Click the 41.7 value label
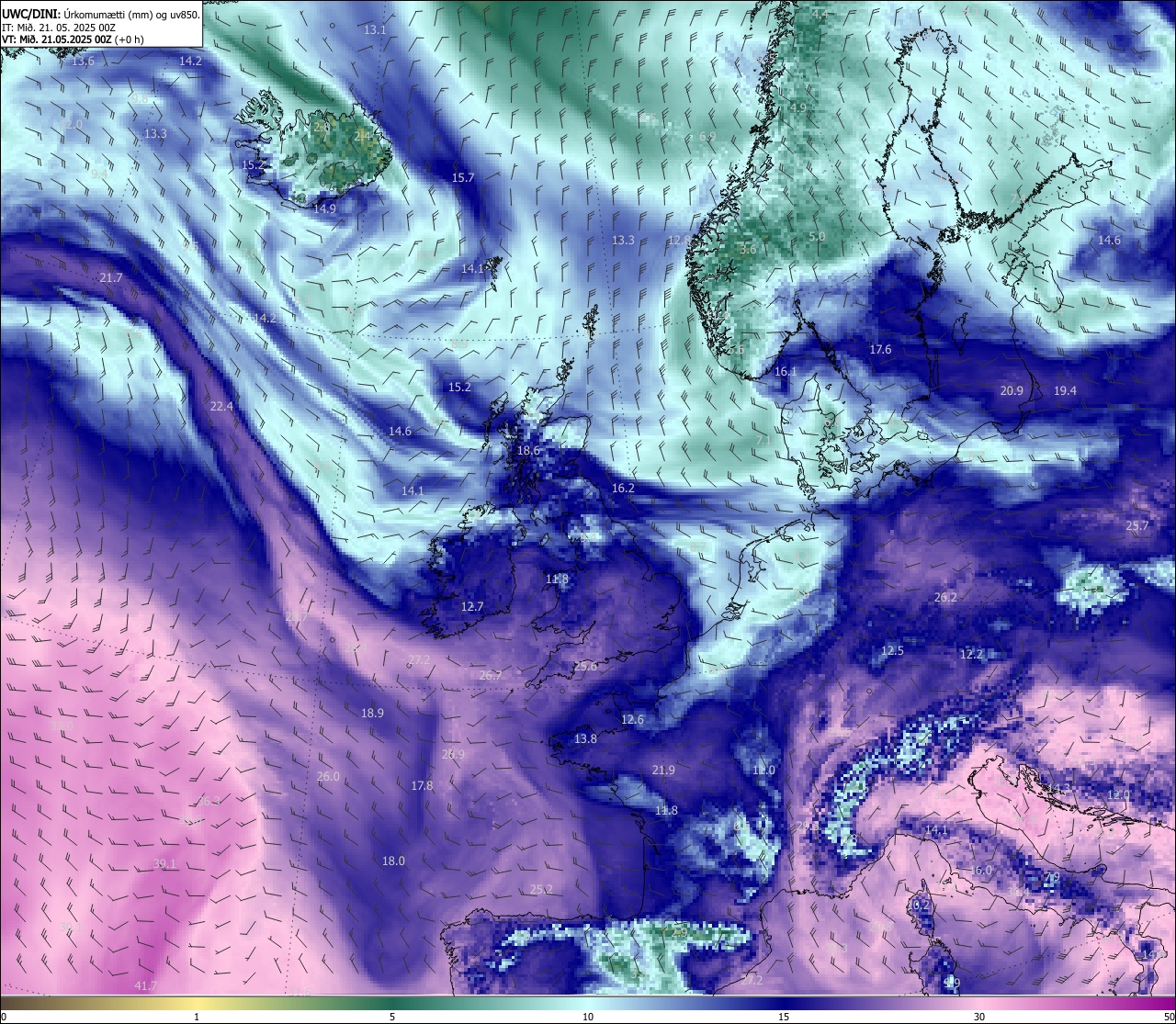This screenshot has width=1176, height=1024. pyautogui.click(x=145, y=985)
